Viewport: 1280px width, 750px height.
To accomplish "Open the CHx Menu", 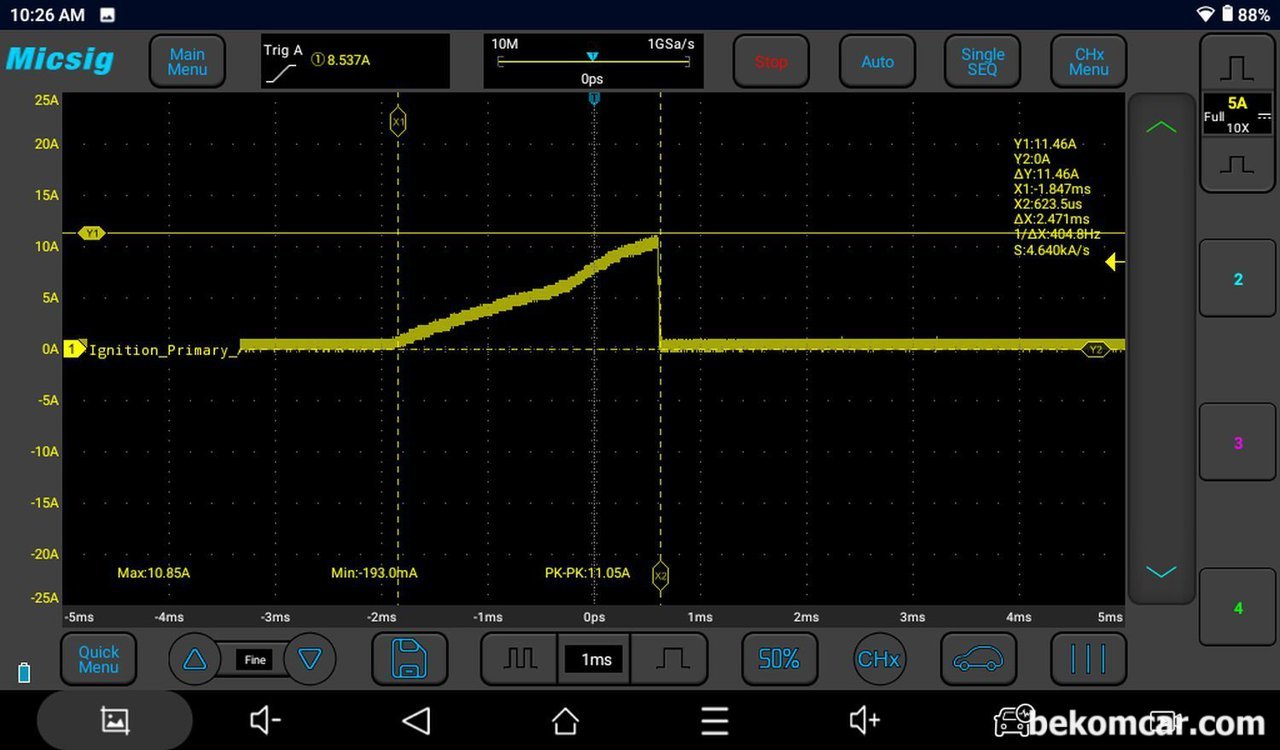I will point(1089,62).
